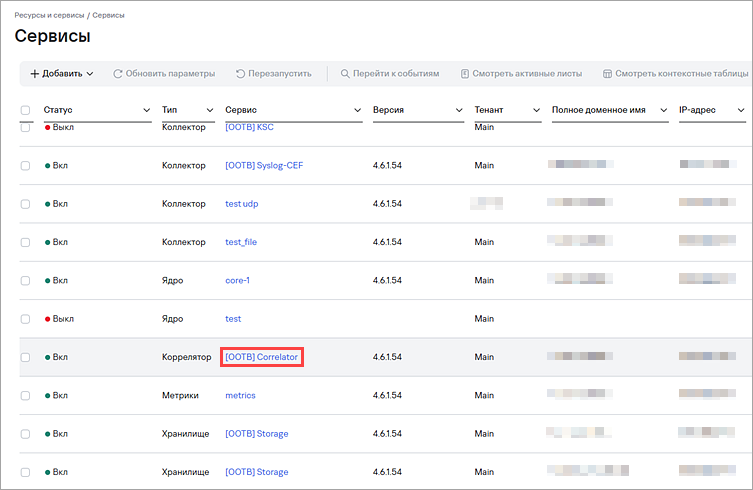
Task: Expand the Сервис column filter chevron
Action: pos(357,110)
